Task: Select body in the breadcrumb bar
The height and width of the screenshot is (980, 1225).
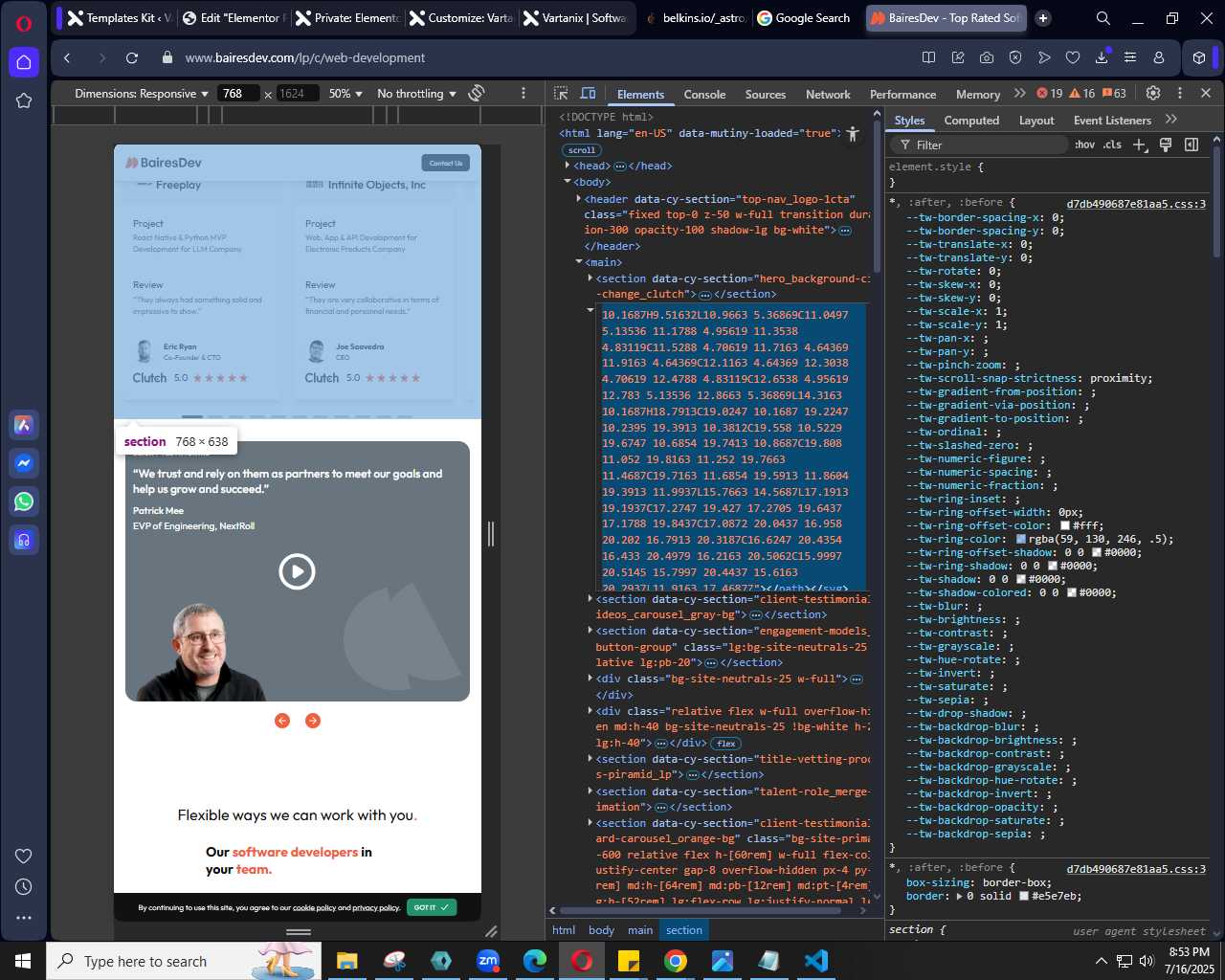Action: click(601, 929)
